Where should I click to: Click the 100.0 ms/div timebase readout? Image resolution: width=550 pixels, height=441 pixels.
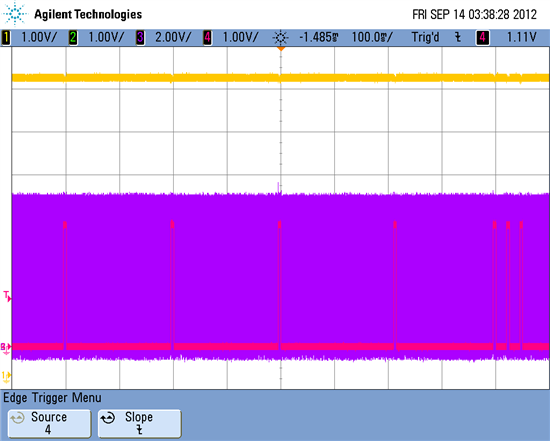[372, 37]
